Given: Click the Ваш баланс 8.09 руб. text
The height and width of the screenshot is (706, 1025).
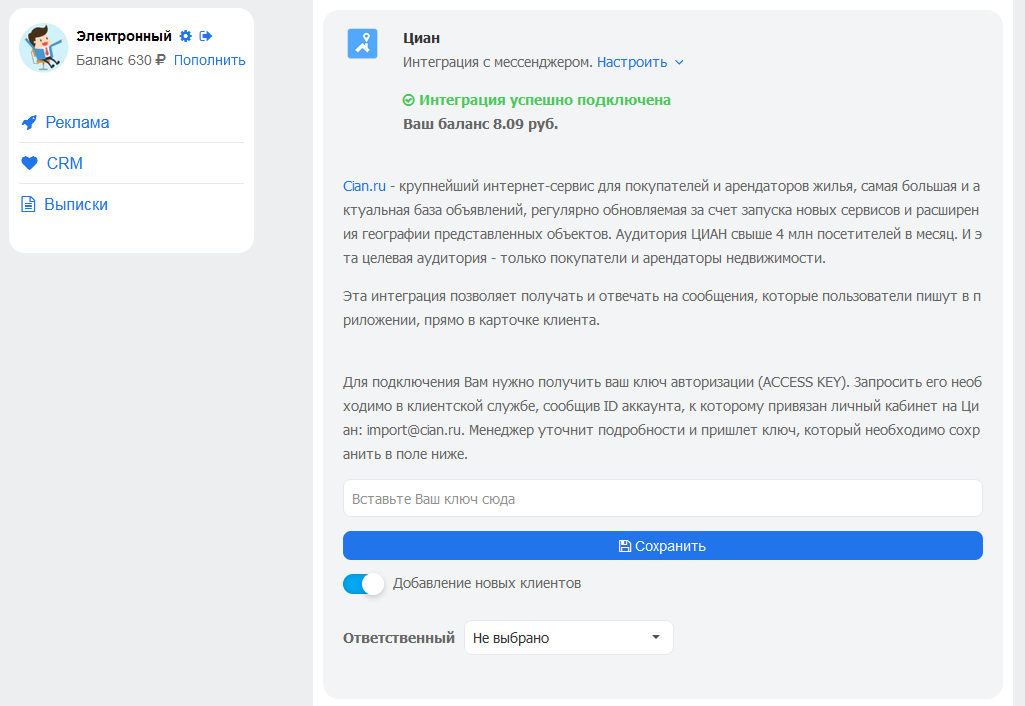Looking at the screenshot, I should coord(480,124).
